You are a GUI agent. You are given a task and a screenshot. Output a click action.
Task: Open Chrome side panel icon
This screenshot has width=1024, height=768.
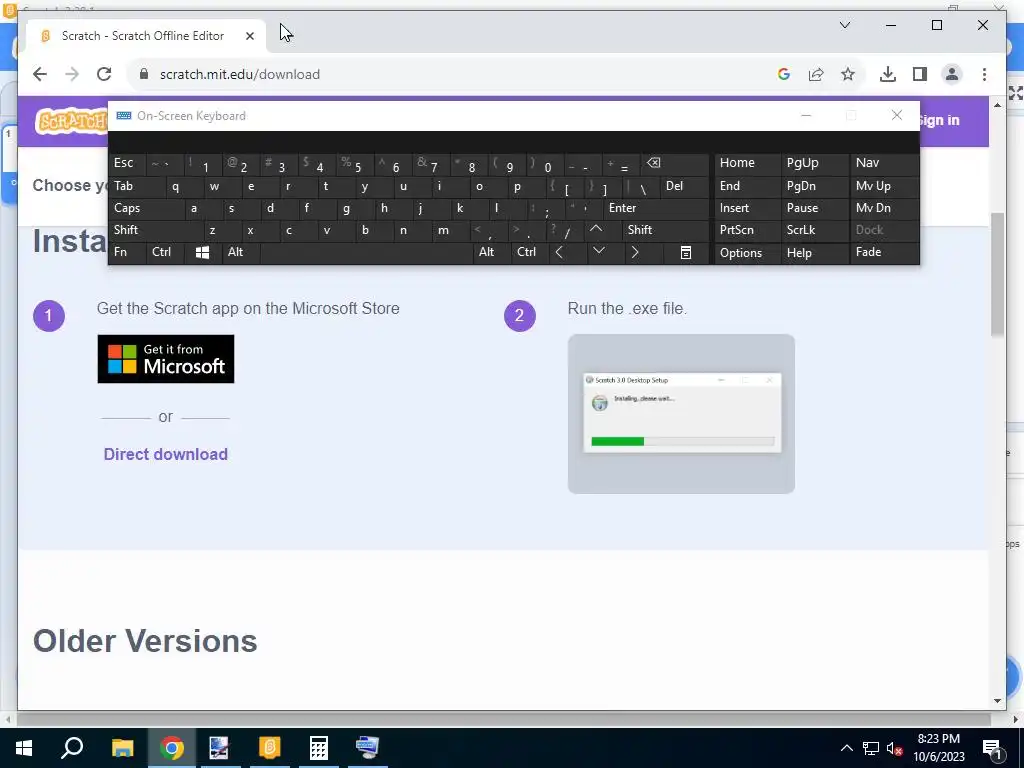click(920, 74)
